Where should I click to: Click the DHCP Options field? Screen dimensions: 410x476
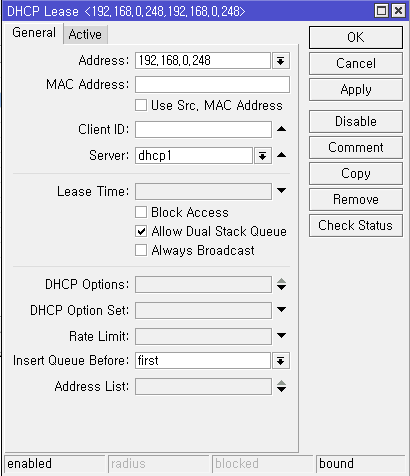click(203, 284)
